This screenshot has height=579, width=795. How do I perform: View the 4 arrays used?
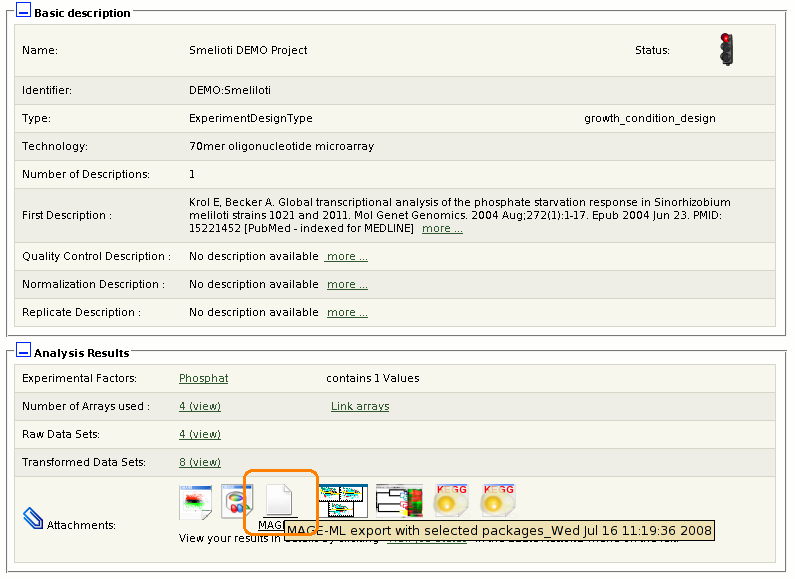tap(200, 406)
